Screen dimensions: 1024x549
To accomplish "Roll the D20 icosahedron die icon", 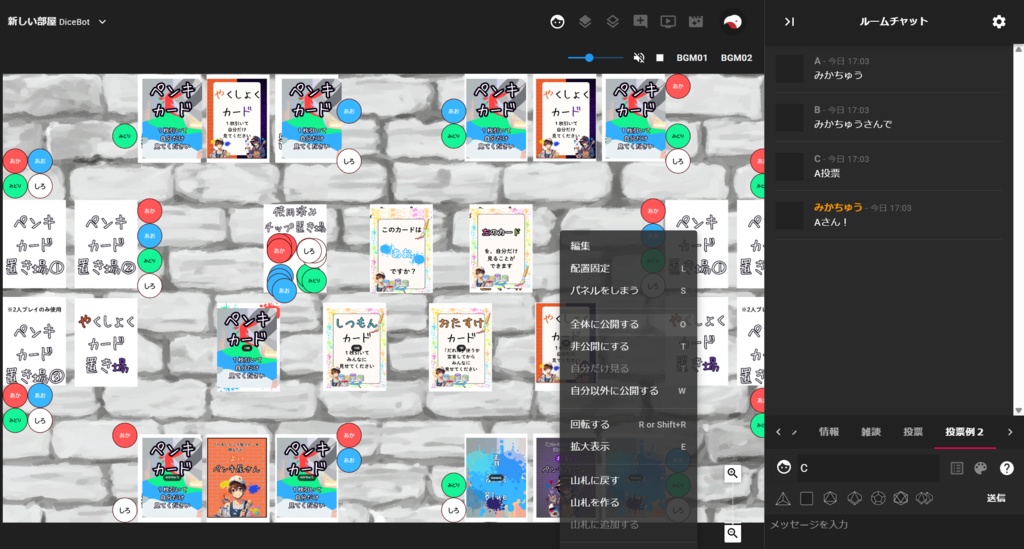I will coord(901,499).
